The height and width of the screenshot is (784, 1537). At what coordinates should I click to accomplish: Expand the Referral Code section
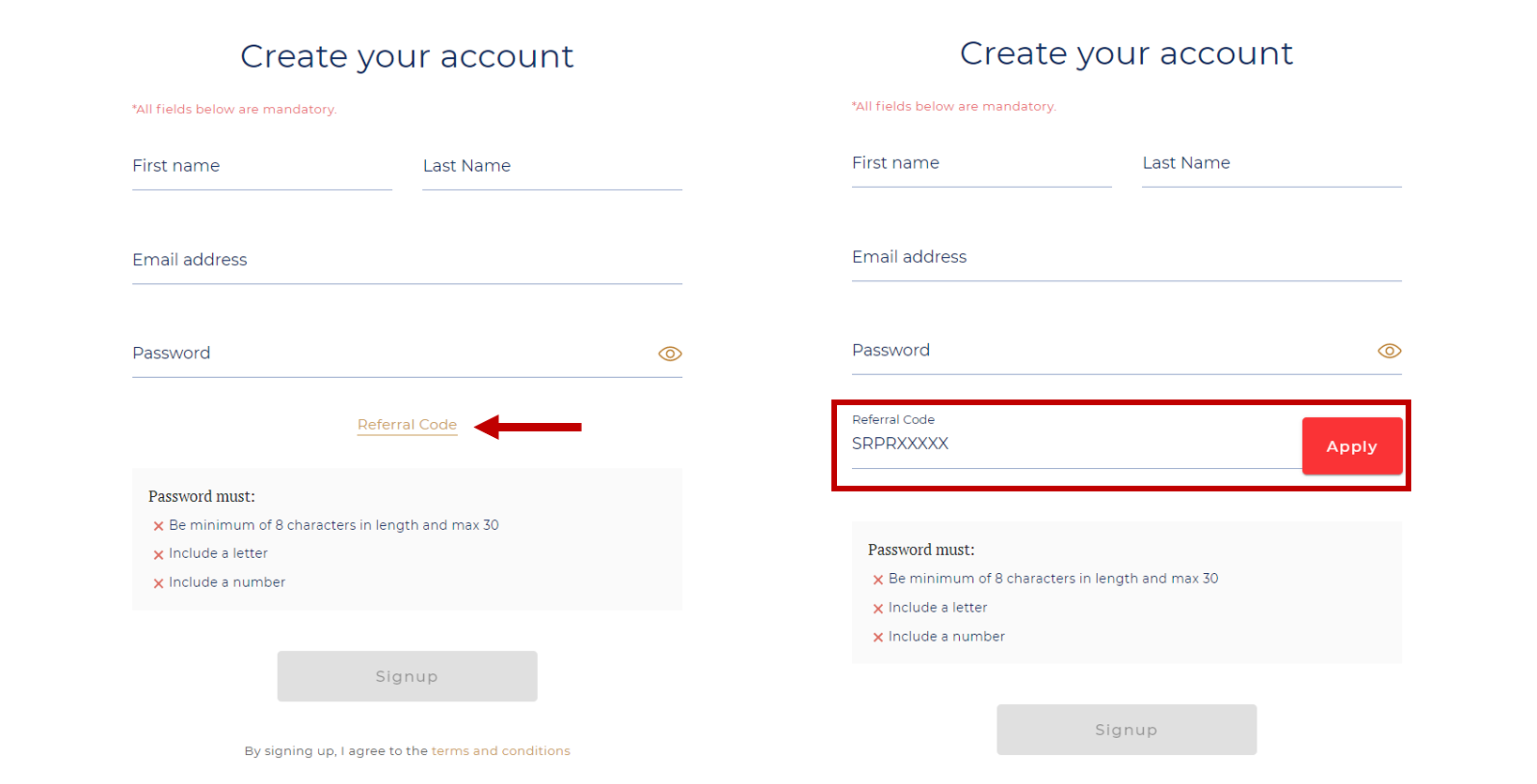tap(406, 424)
